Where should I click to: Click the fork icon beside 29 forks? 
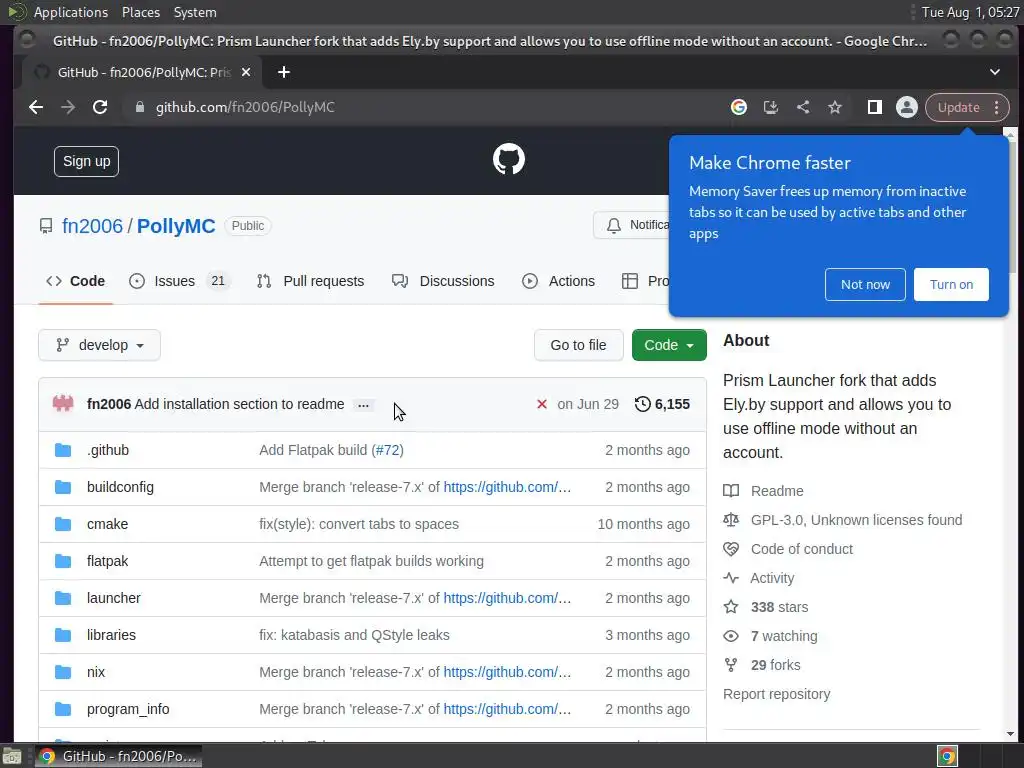[x=731, y=665]
